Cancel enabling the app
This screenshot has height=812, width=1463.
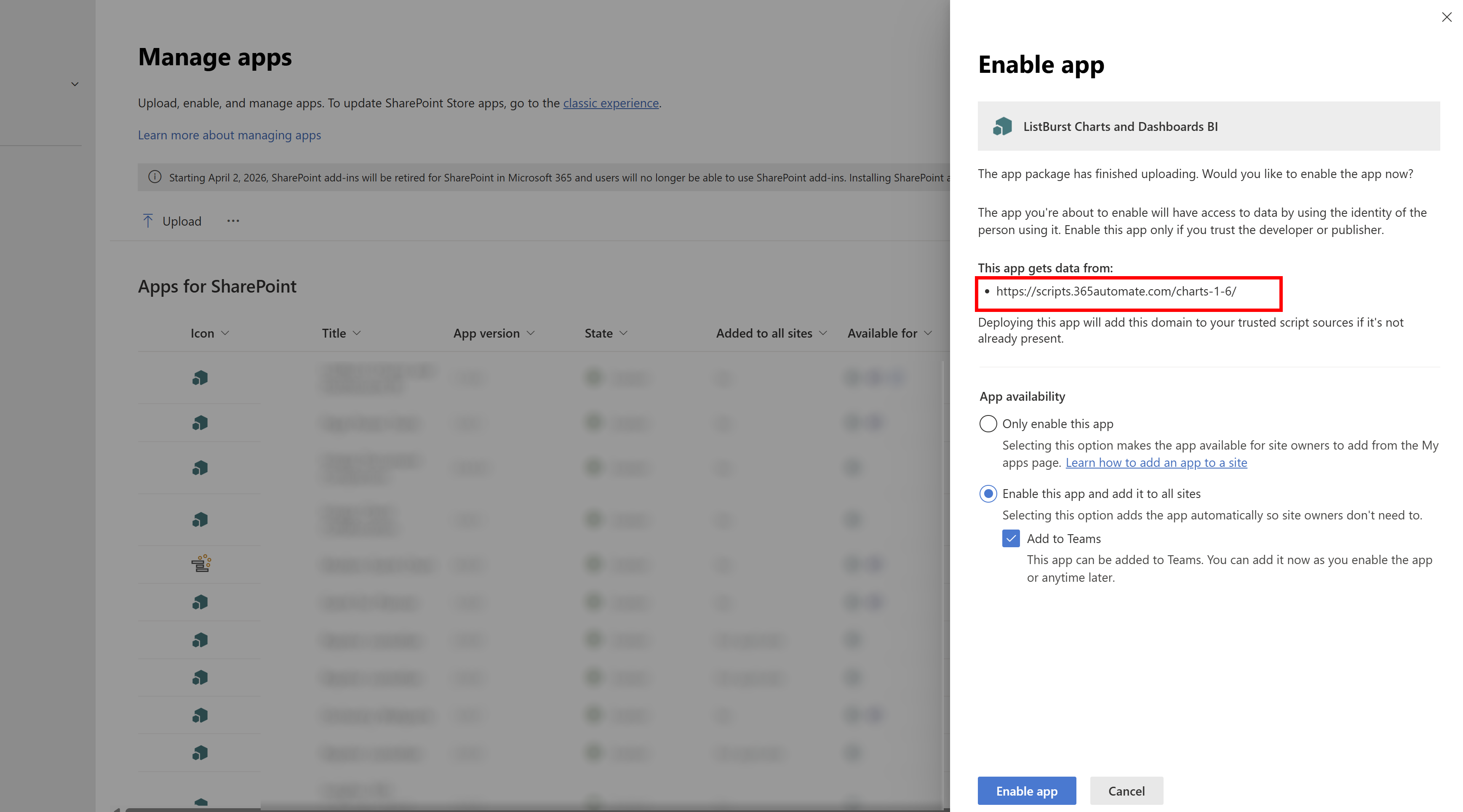coord(1126,791)
